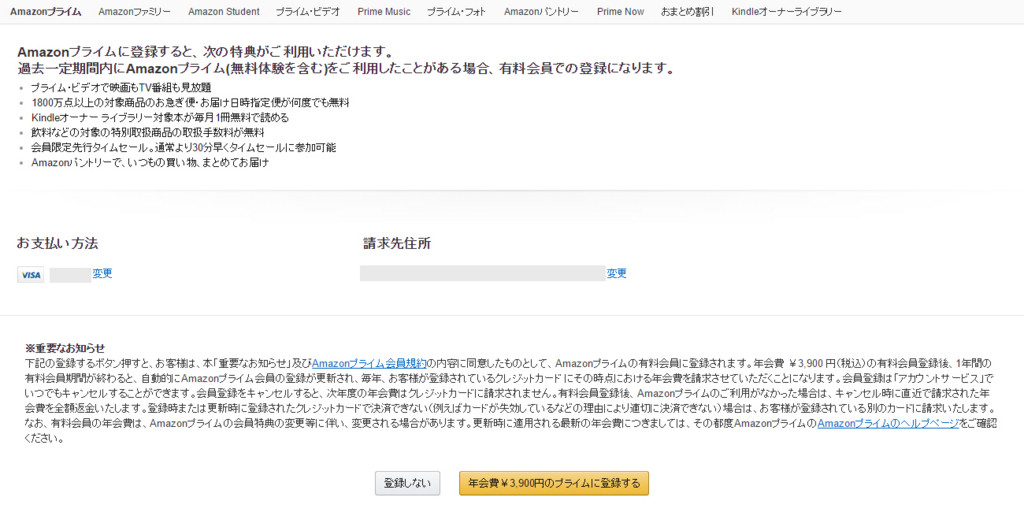This screenshot has height=512, width=1024.
Task: Click the masked billing address field
Action: pyautogui.click(x=483, y=274)
